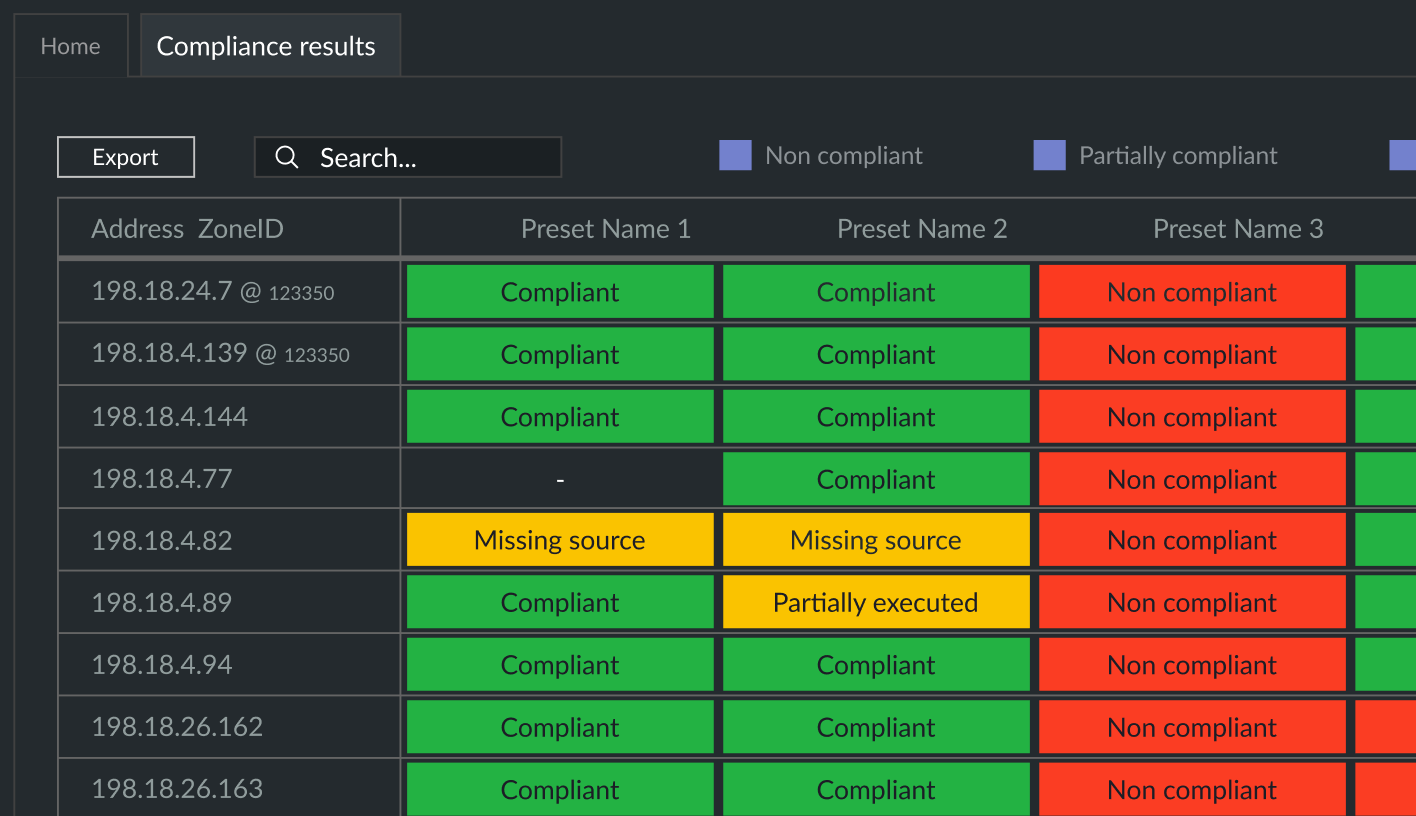Image resolution: width=1416 pixels, height=816 pixels.
Task: Open Missing source cell under Preset Name 2
Action: point(876,541)
